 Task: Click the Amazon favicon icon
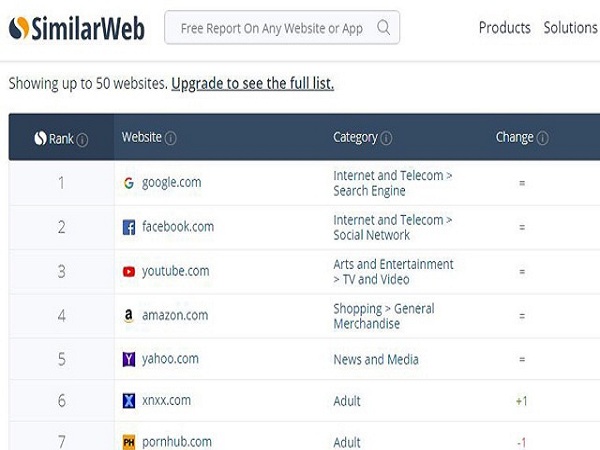click(x=129, y=315)
